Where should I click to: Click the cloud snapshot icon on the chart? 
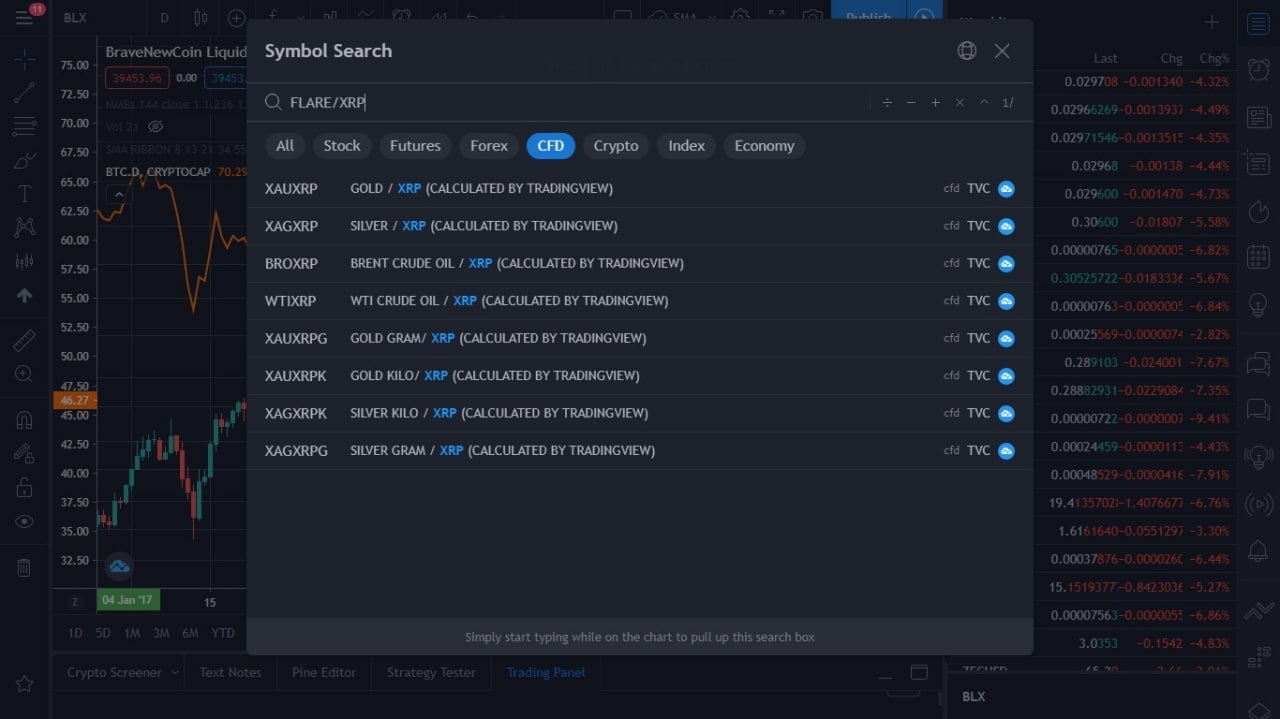(x=119, y=567)
